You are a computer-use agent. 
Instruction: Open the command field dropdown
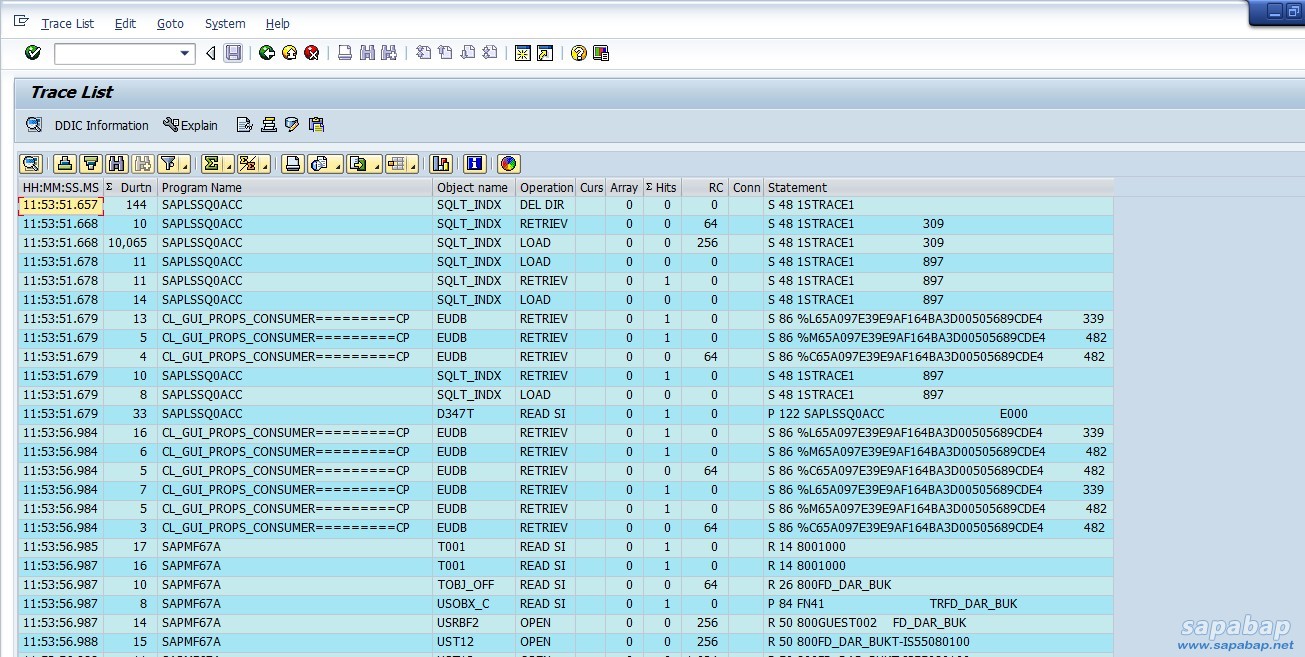click(184, 54)
